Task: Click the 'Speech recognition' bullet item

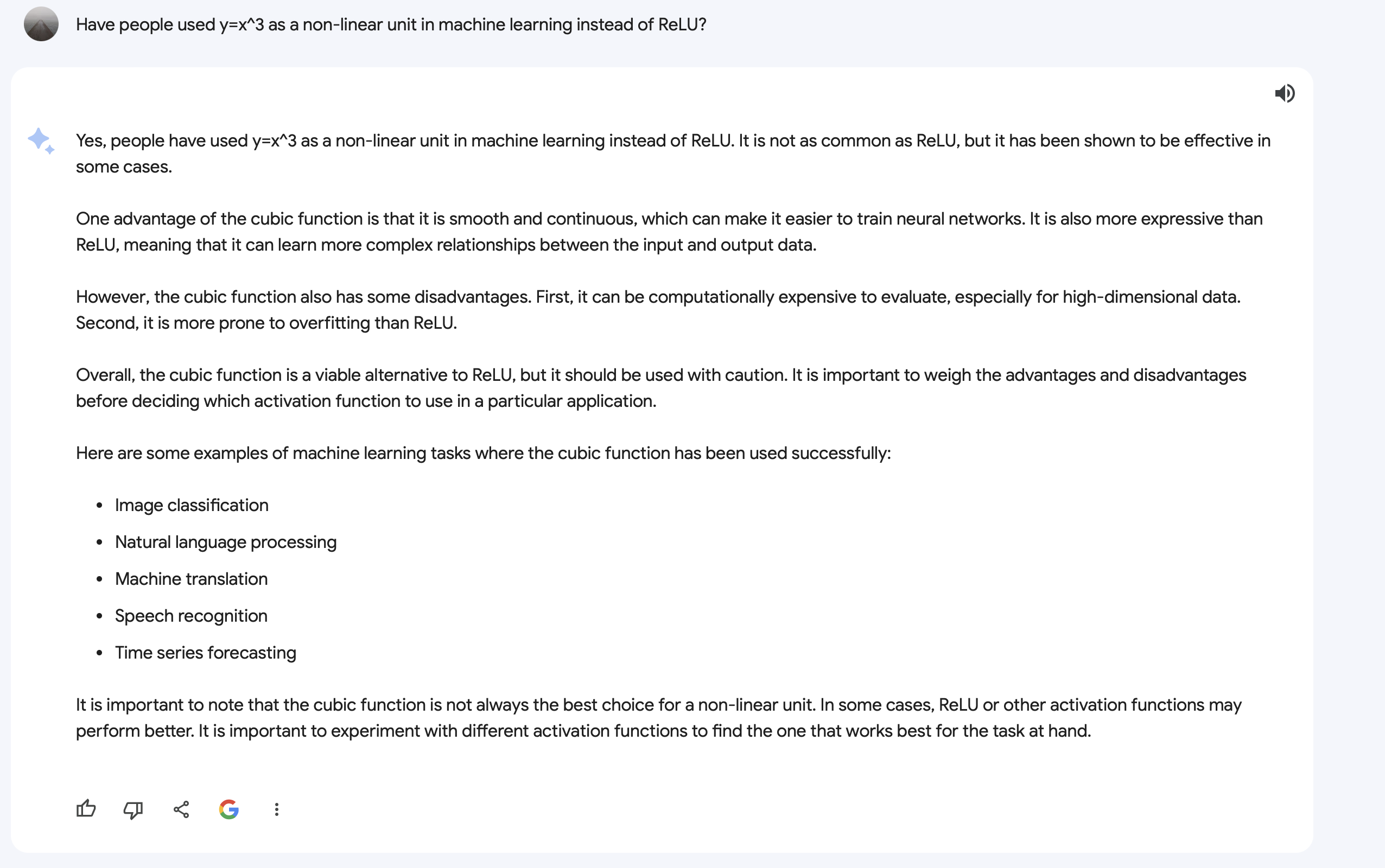Action: [191, 616]
